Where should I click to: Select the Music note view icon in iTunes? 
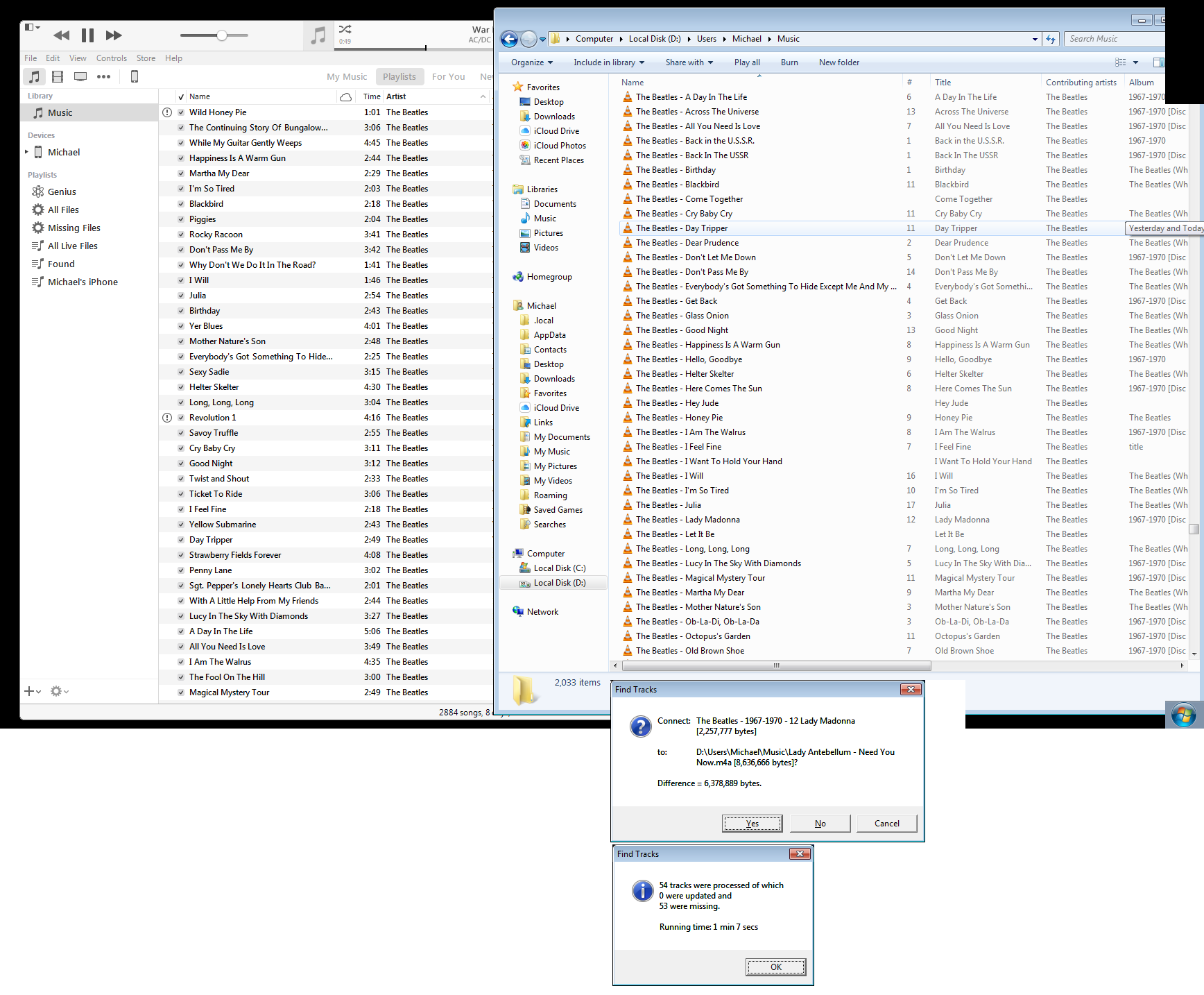(x=34, y=76)
